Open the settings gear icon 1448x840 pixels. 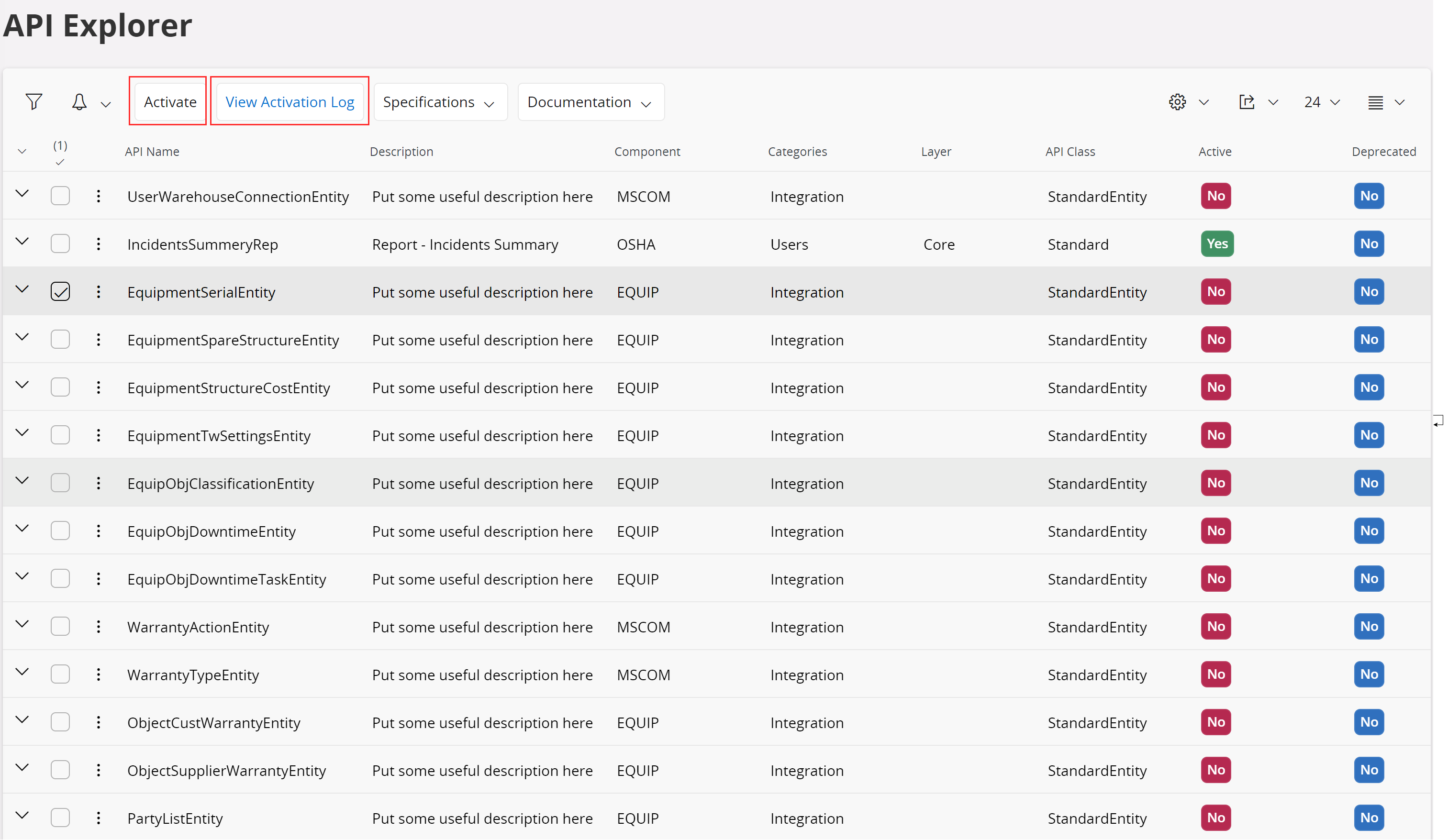(x=1177, y=102)
